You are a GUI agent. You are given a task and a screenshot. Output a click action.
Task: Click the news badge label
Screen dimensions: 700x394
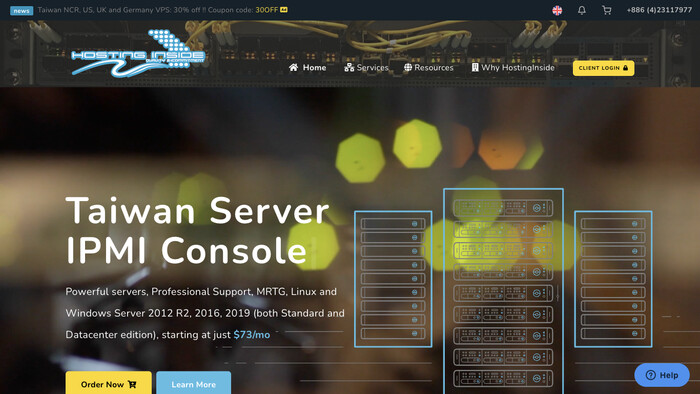click(x=21, y=10)
